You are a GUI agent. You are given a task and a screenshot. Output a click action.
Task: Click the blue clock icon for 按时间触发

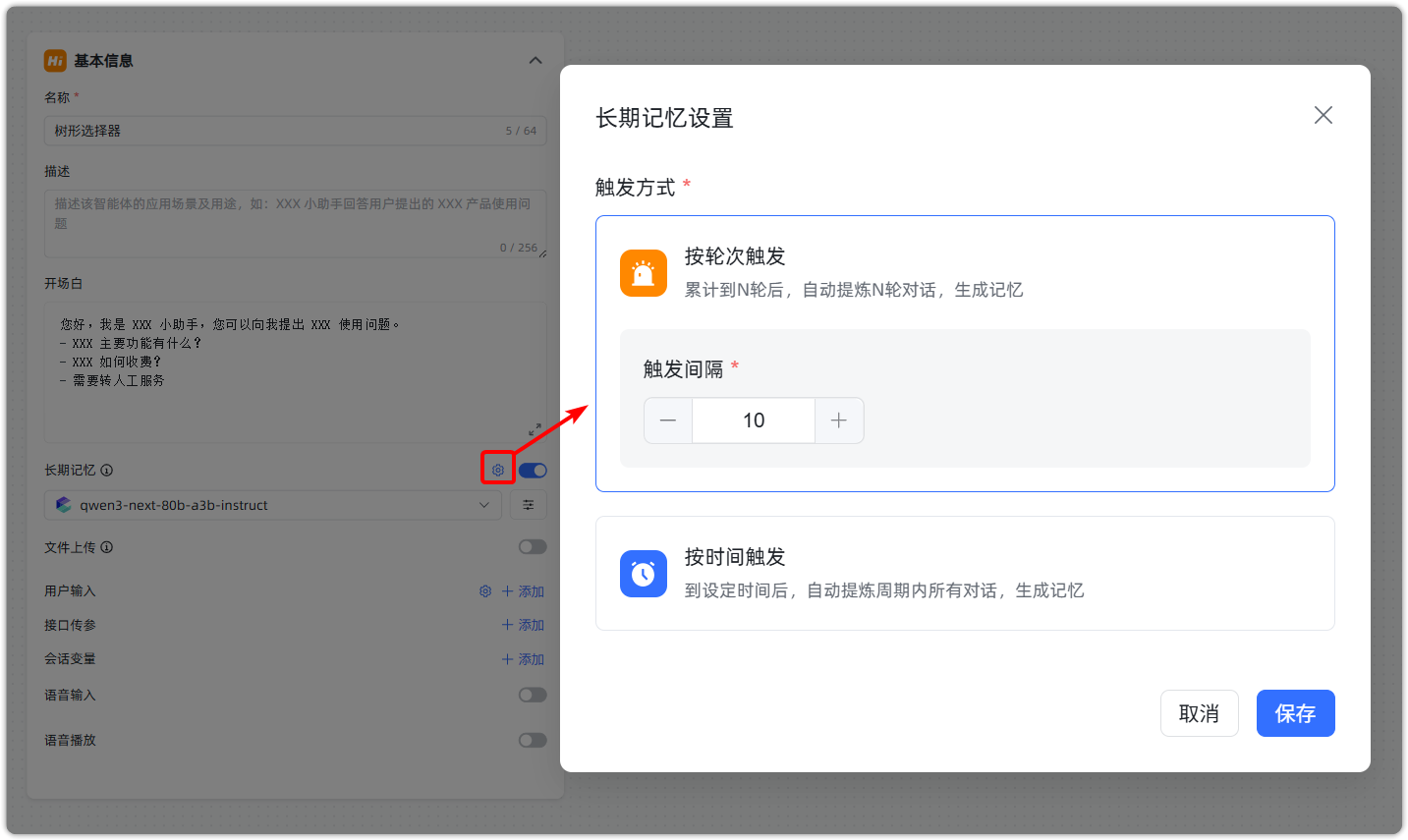click(x=644, y=574)
